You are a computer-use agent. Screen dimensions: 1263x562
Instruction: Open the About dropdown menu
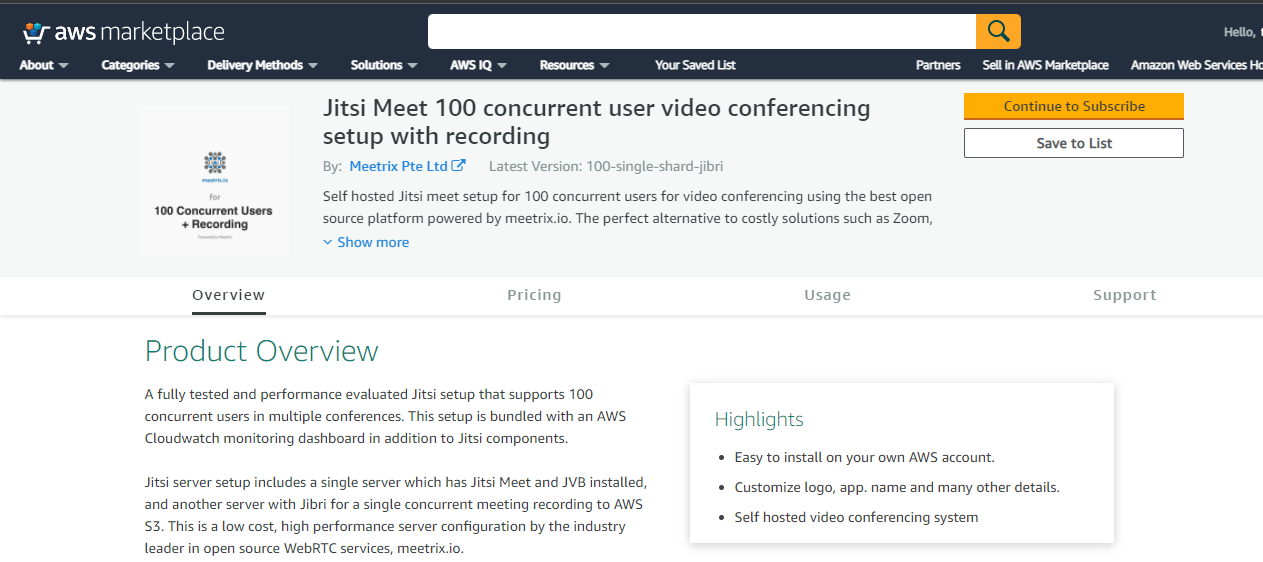point(44,65)
